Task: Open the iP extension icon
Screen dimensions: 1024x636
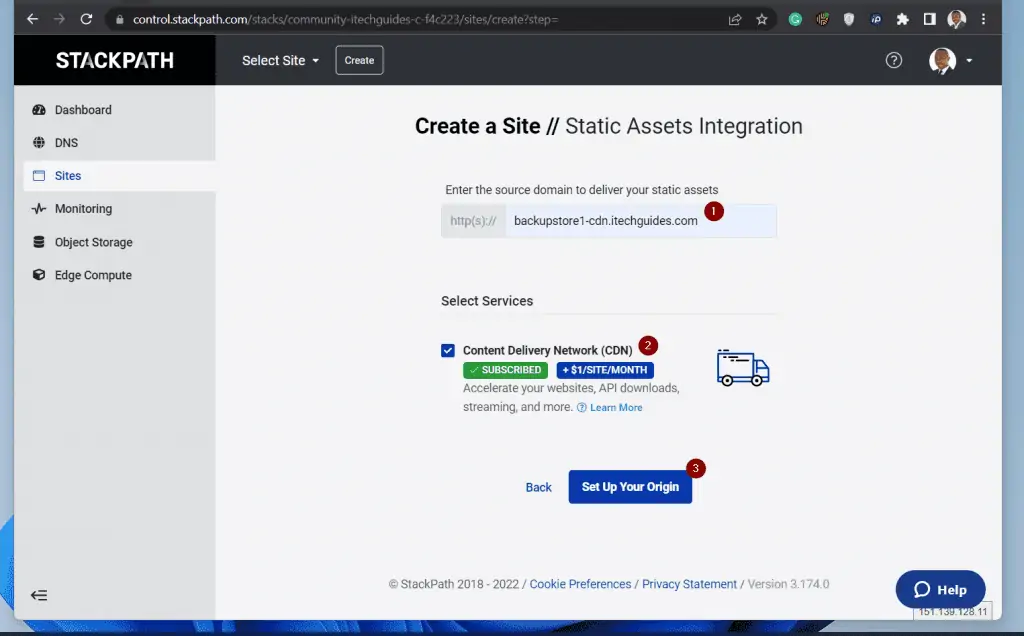Action: point(876,20)
